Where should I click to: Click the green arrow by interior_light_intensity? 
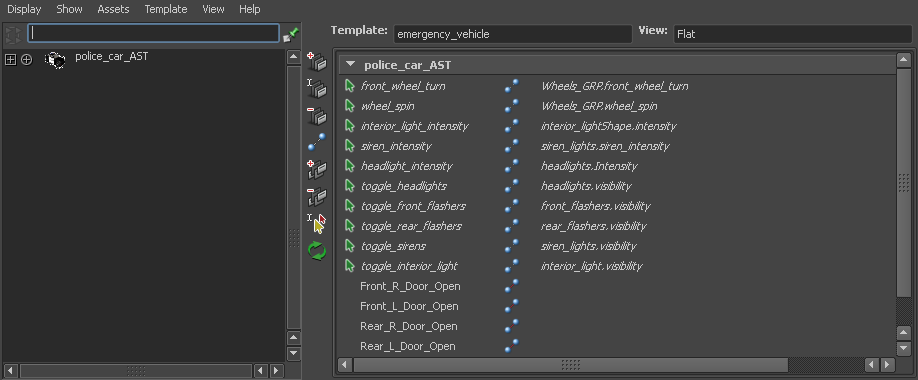pyautogui.click(x=350, y=126)
